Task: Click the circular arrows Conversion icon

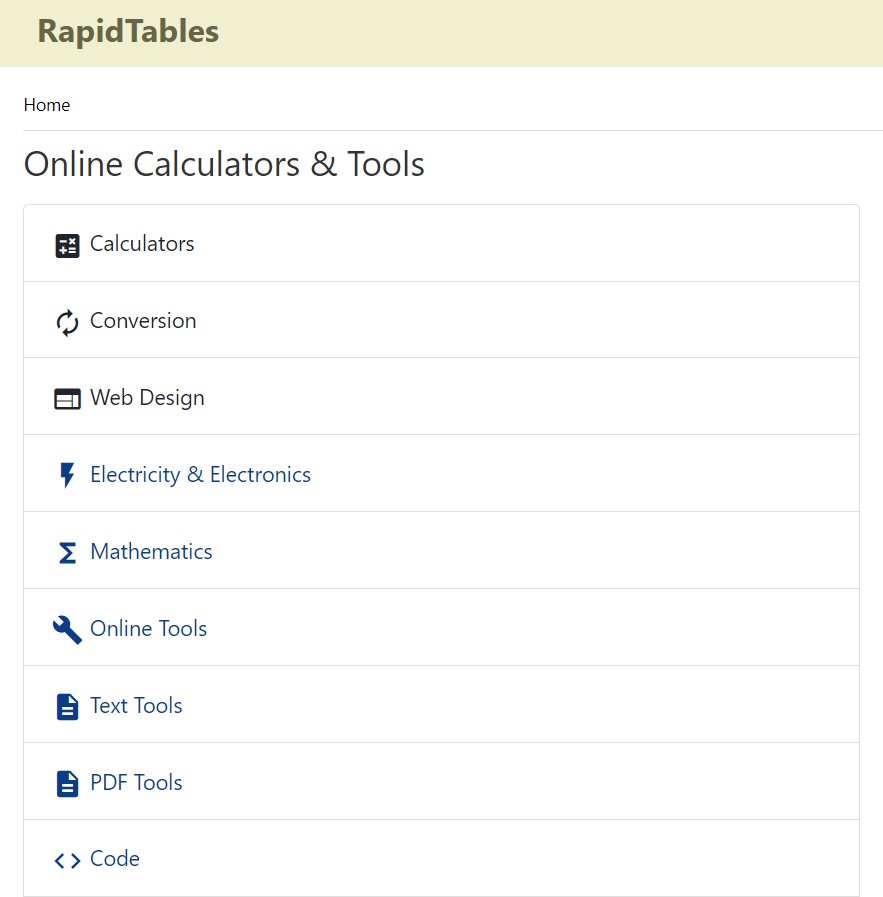Action: [x=67, y=323]
